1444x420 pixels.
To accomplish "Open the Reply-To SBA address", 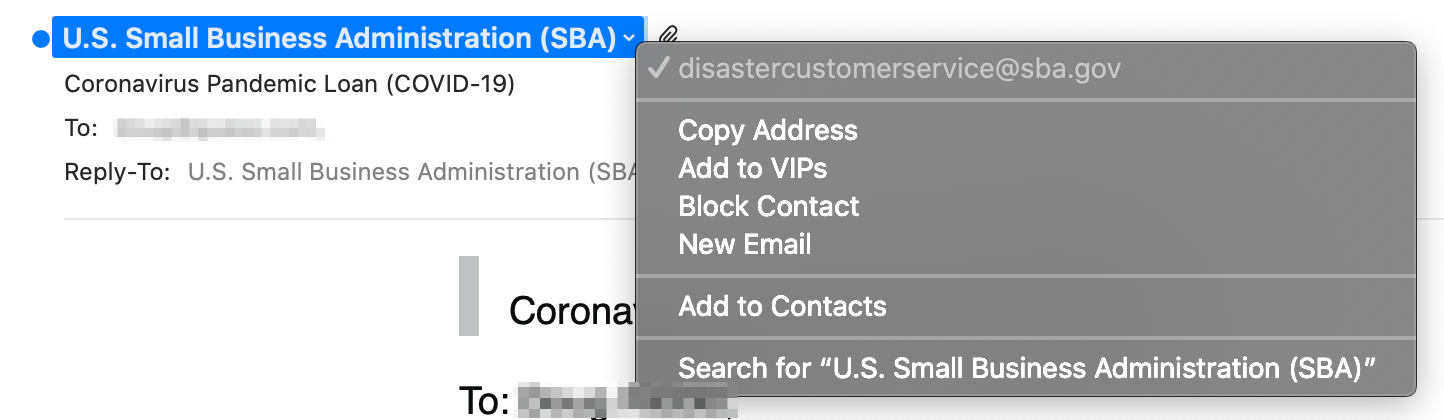I will click(412, 172).
